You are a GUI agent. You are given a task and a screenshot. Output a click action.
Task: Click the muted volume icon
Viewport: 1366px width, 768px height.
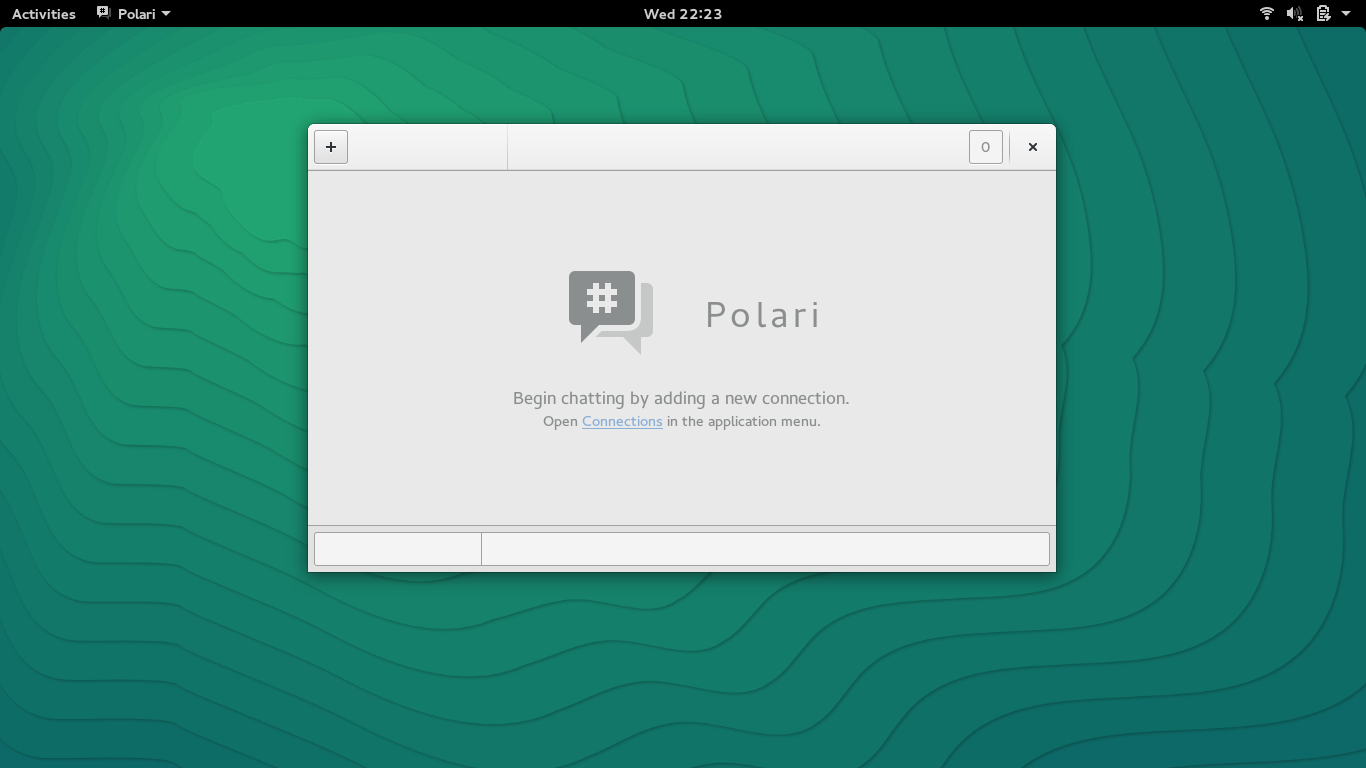(x=1295, y=13)
